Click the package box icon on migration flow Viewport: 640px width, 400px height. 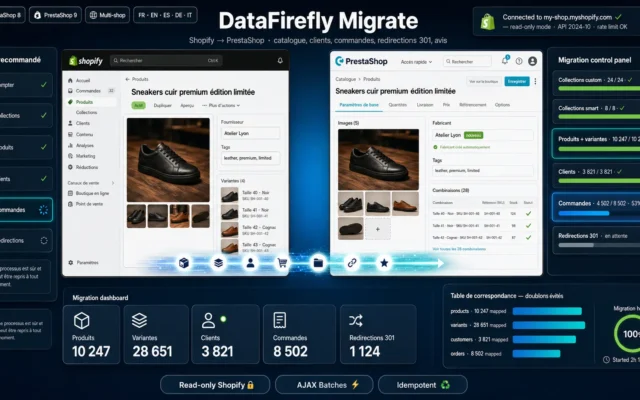coord(184,263)
